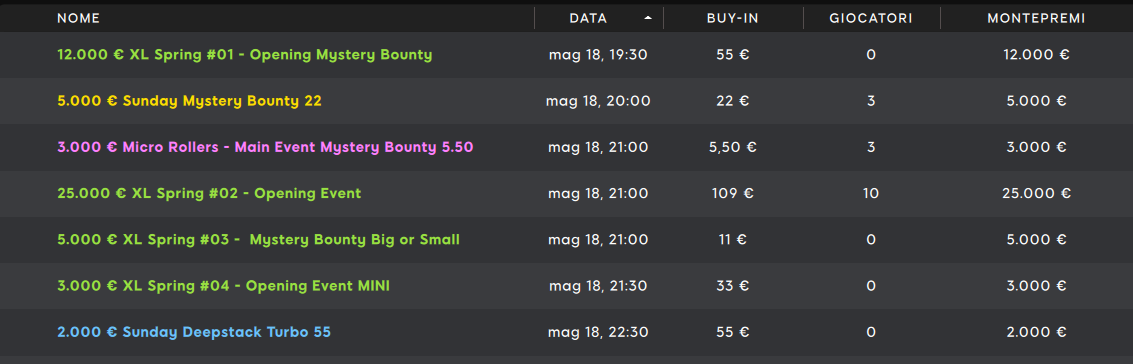
Task: Click the 25.000 € montepremi value
Action: (1036, 194)
